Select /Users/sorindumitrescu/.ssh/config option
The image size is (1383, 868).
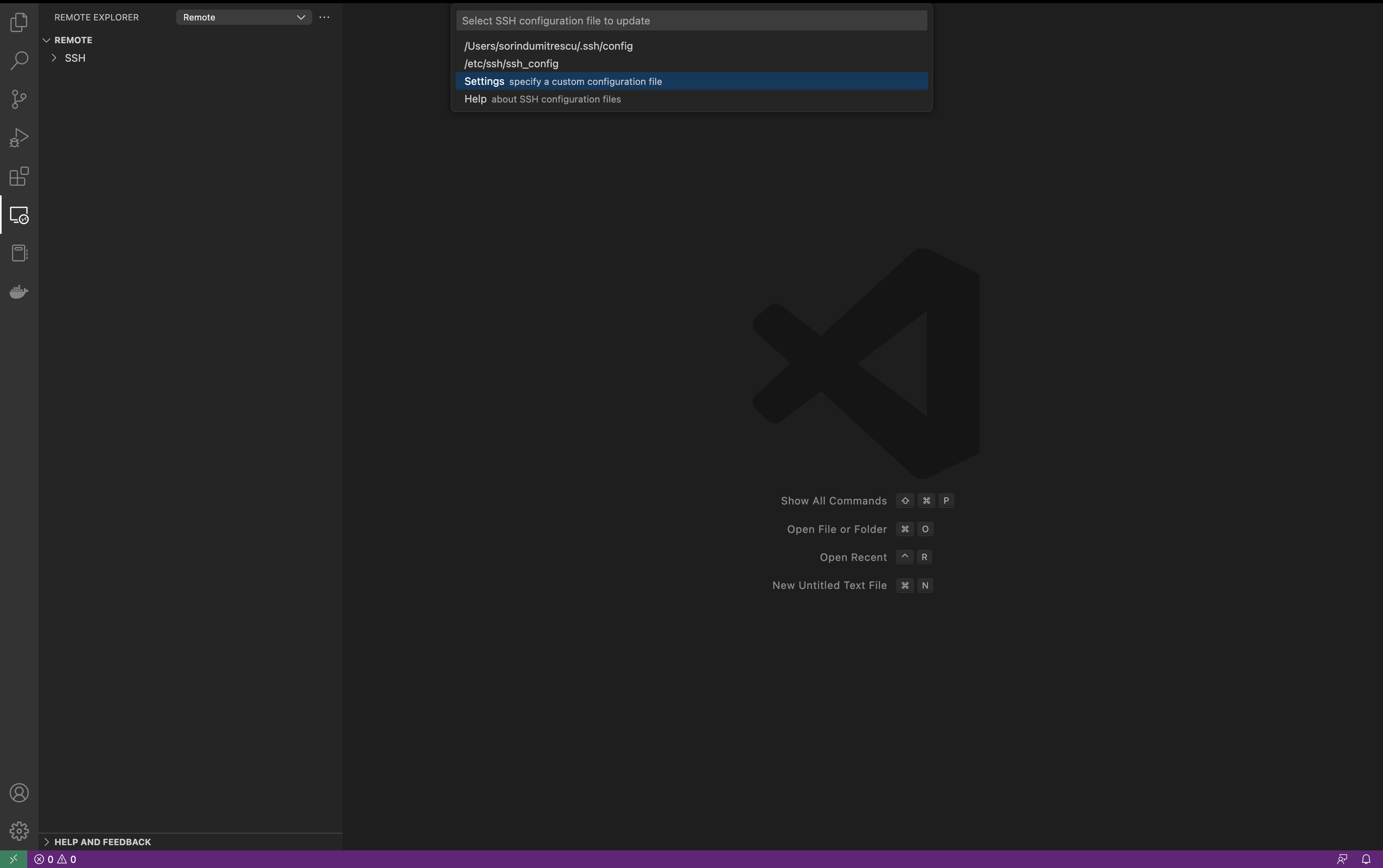[x=548, y=46]
